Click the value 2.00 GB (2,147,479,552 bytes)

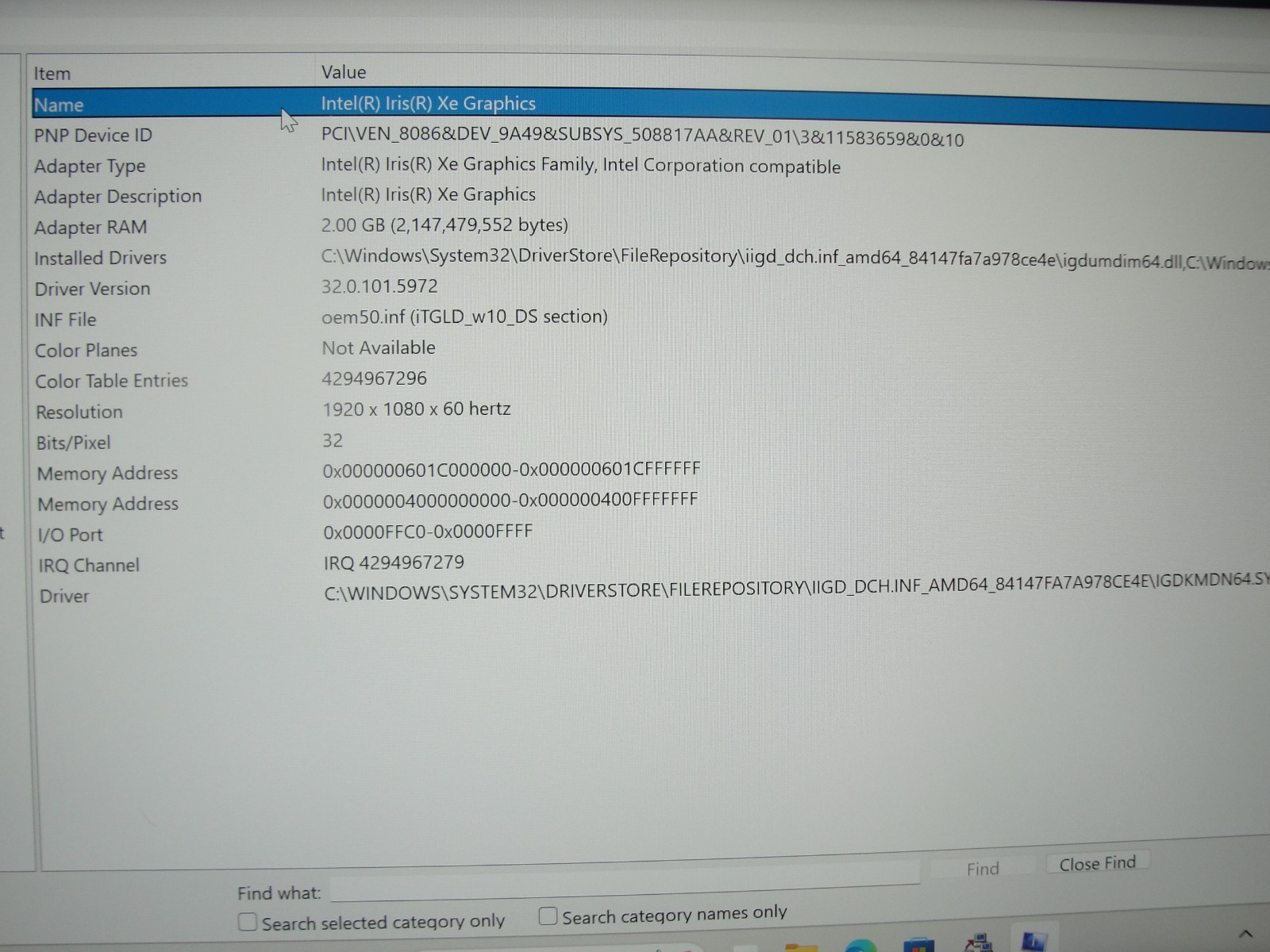coord(444,225)
